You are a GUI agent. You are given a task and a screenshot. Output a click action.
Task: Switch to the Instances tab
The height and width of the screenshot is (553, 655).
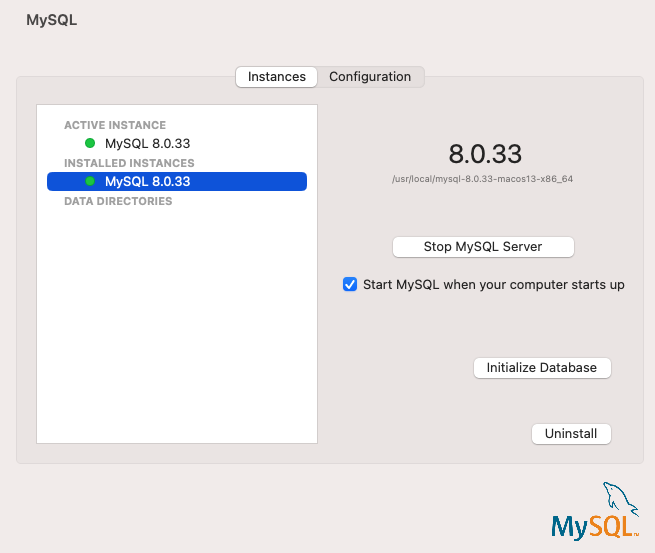[276, 77]
